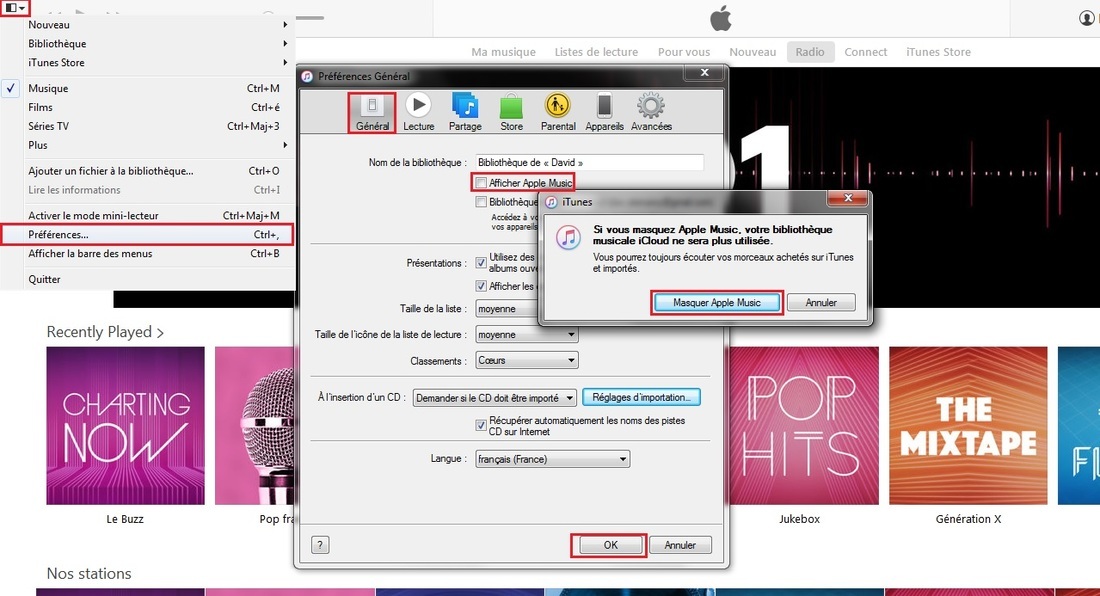The height and width of the screenshot is (596, 1100).
Task: Switch to Pour vous tab
Action: (684, 52)
